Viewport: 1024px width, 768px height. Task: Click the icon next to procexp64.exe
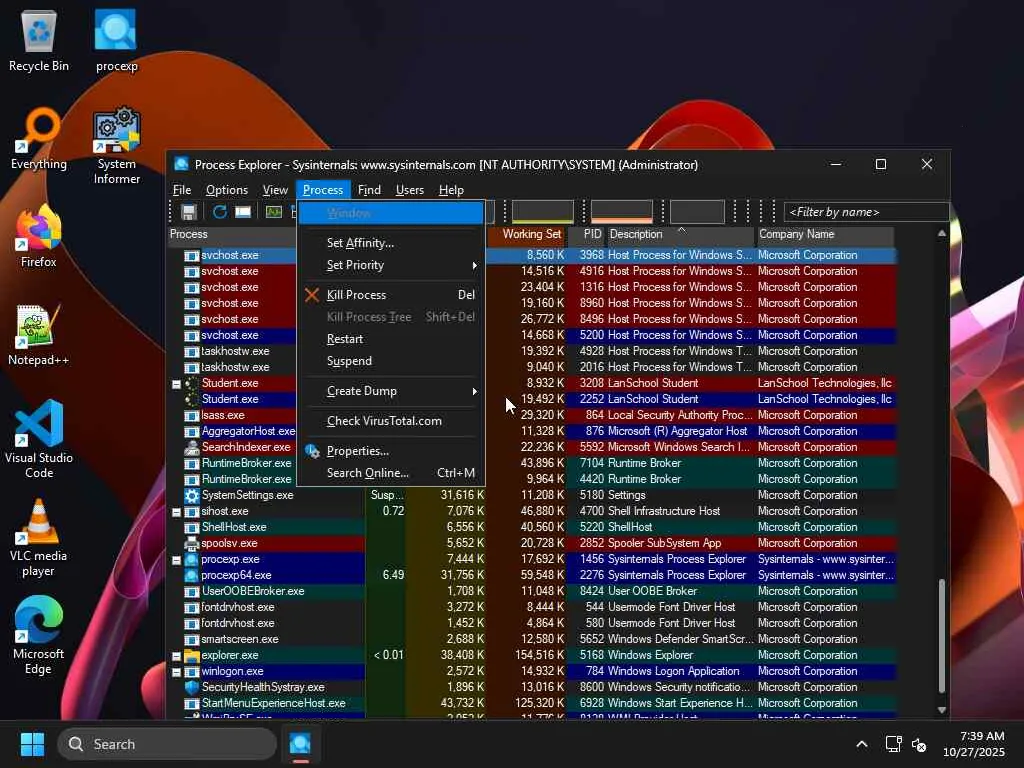(191, 575)
